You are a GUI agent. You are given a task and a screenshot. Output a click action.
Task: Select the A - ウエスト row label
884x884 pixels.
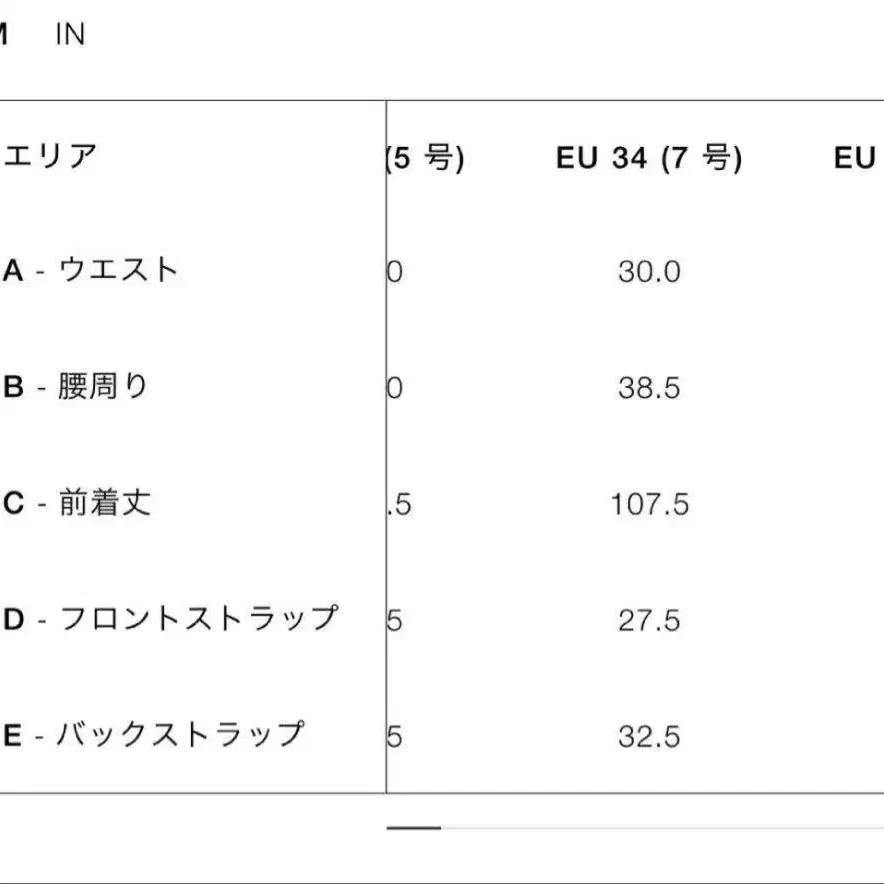(91, 271)
